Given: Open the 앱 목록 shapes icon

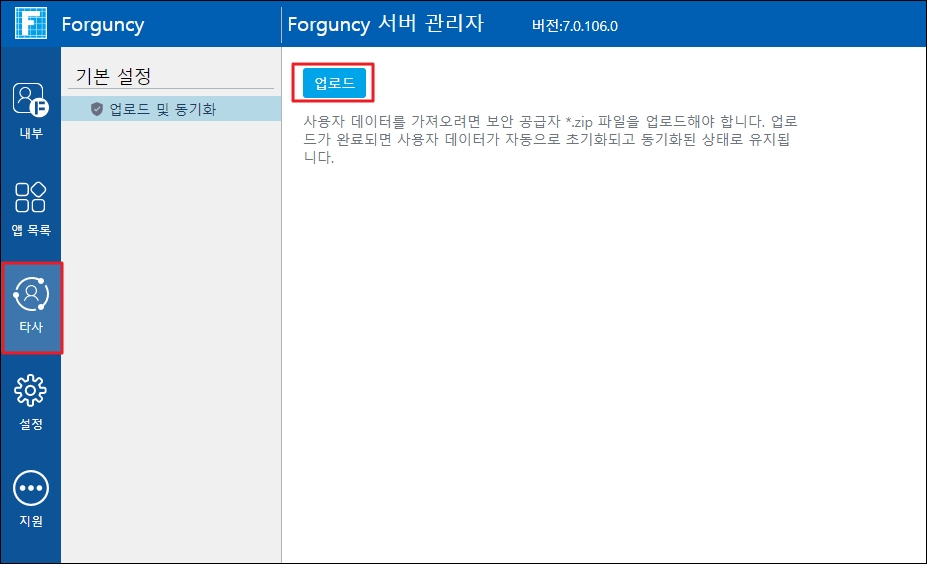Looking at the screenshot, I should [x=30, y=197].
